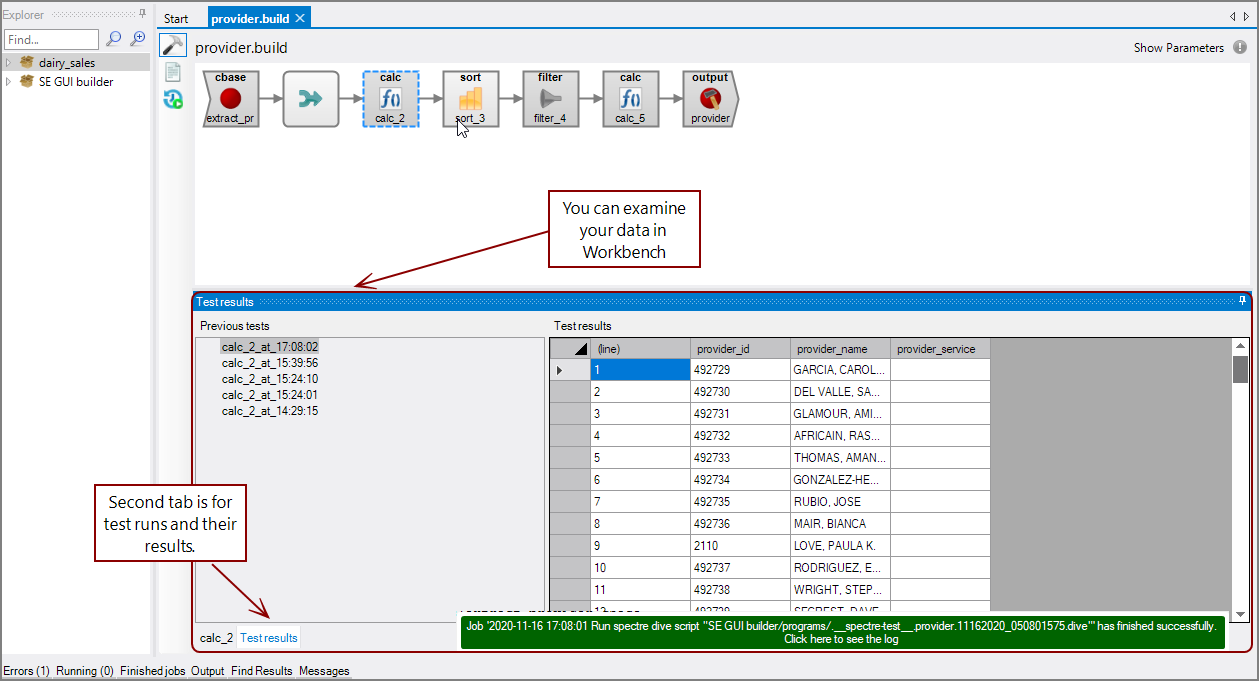Select previous test calc_2_at_15:39:56
Viewport: 1259px width, 681px height.
pyautogui.click(x=270, y=363)
